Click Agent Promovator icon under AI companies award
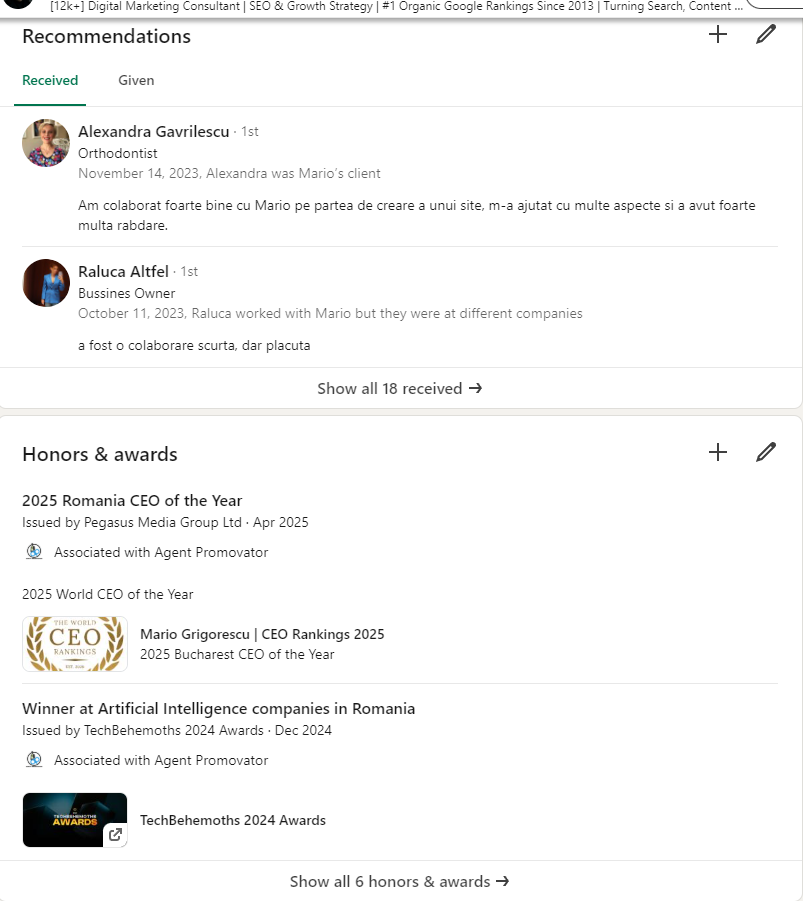 tap(33, 760)
